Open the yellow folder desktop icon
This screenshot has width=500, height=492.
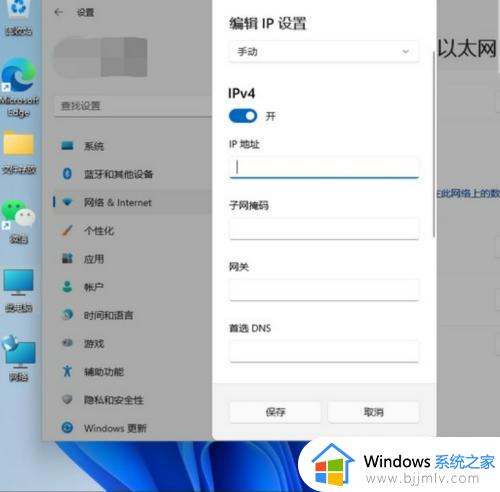coord(19,153)
